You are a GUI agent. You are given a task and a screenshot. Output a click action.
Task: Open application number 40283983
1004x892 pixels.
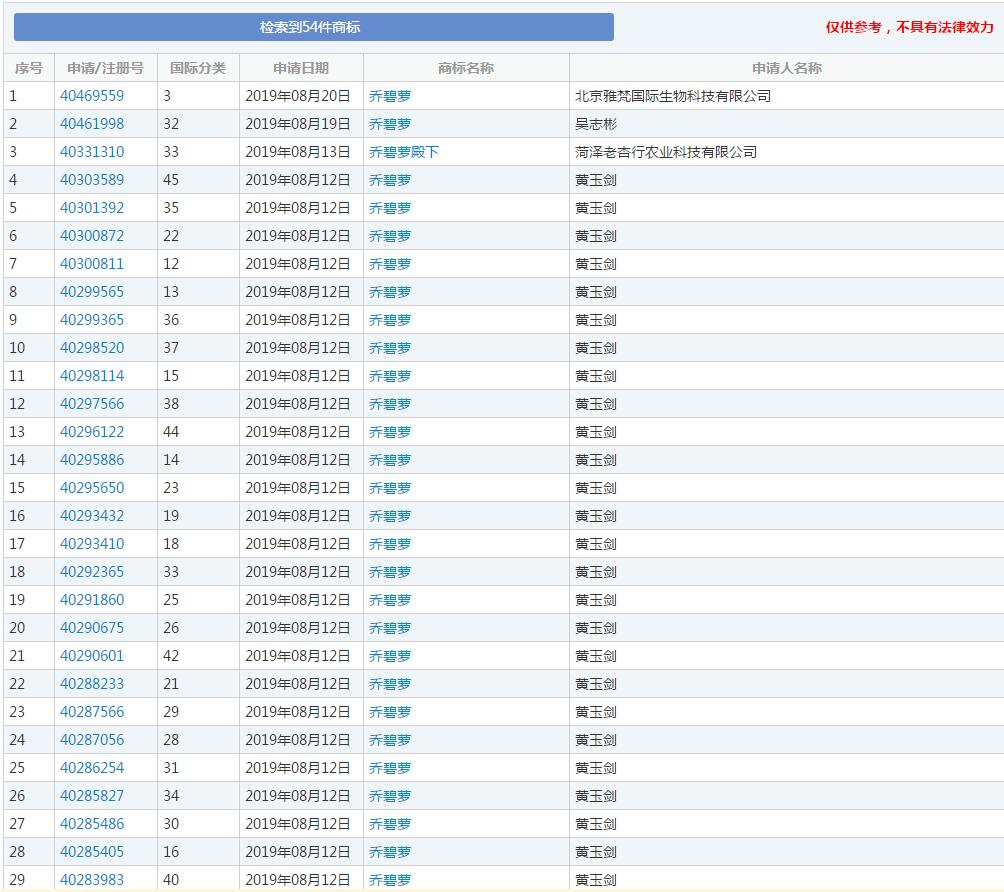point(92,880)
